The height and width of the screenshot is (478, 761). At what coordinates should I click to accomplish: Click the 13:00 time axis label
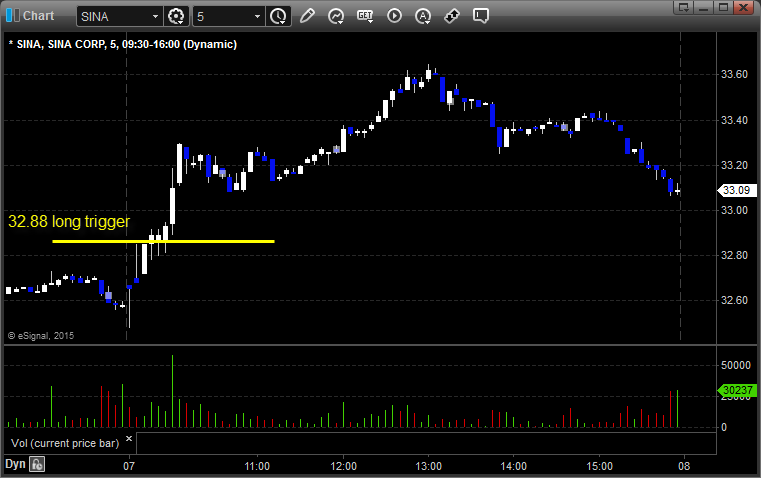[x=429, y=466]
